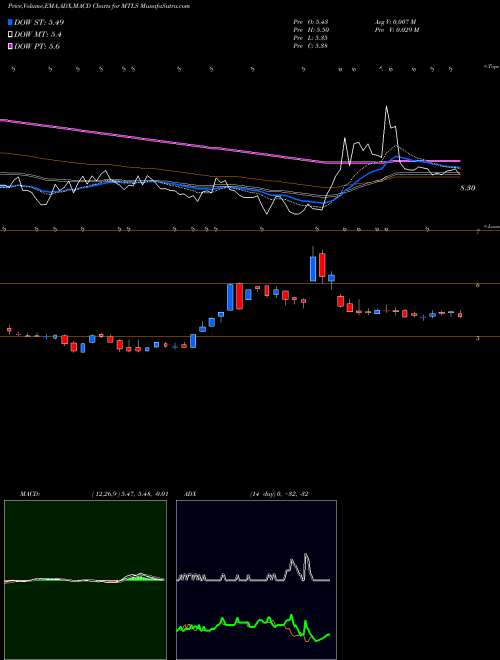Click the MACD (12,26,9) parameter values
Screen dimensions: 500x660
click(130, 493)
